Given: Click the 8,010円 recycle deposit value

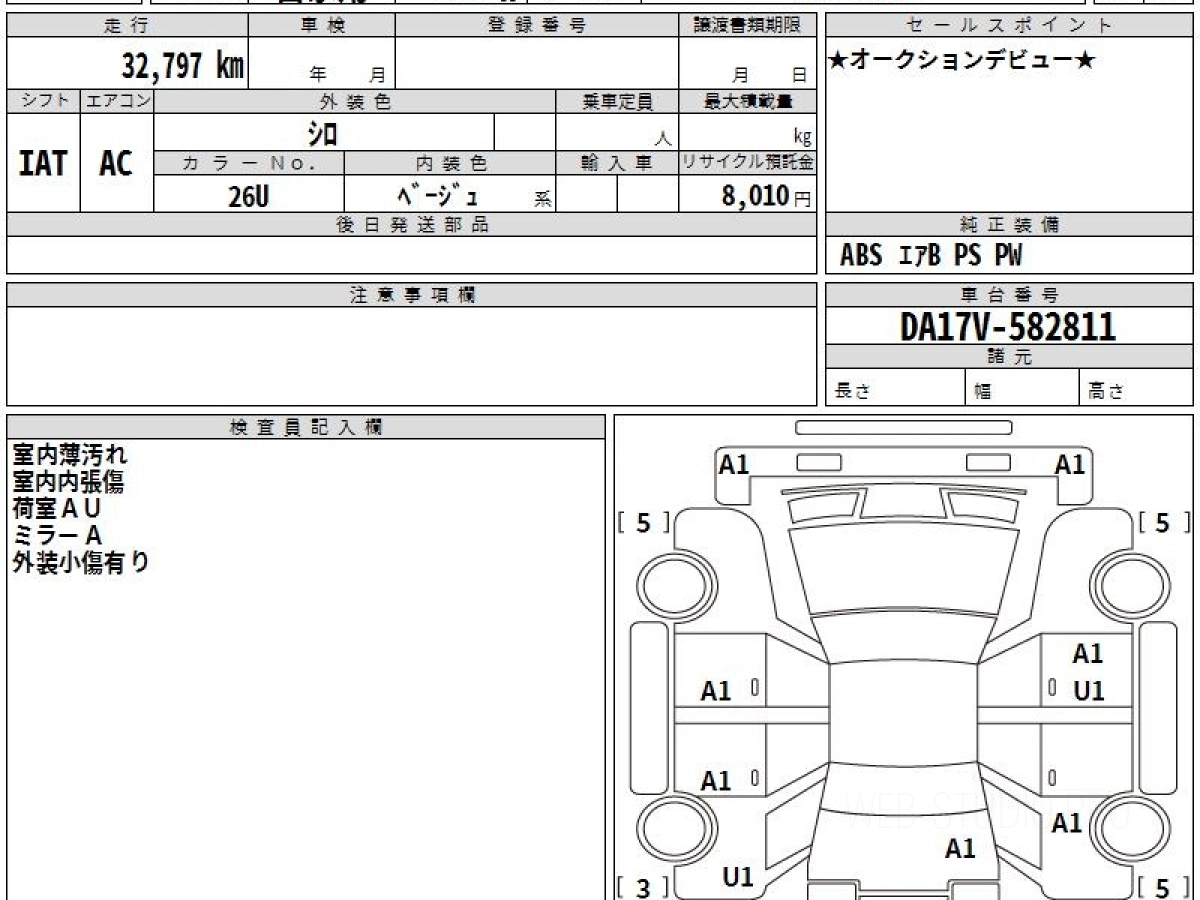Looking at the screenshot, I should (x=766, y=196).
